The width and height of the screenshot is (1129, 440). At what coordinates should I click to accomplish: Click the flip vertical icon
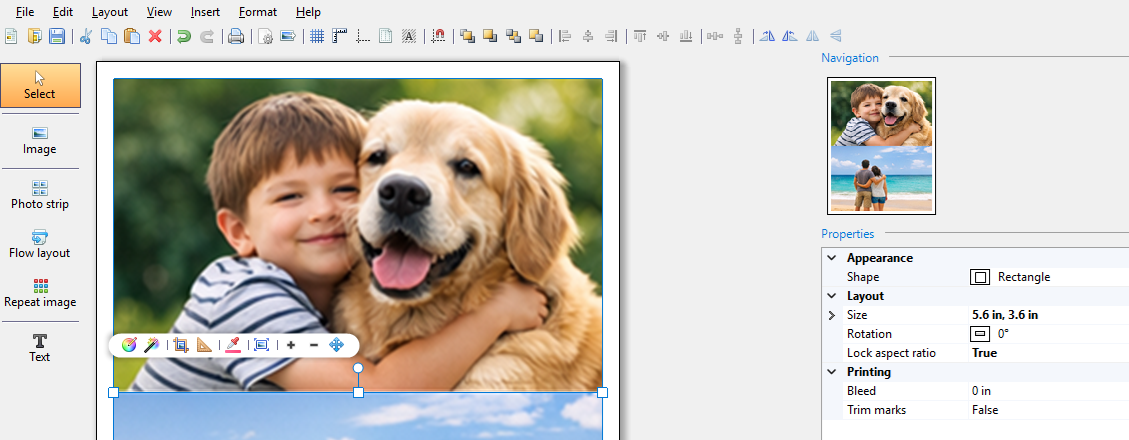click(x=836, y=36)
